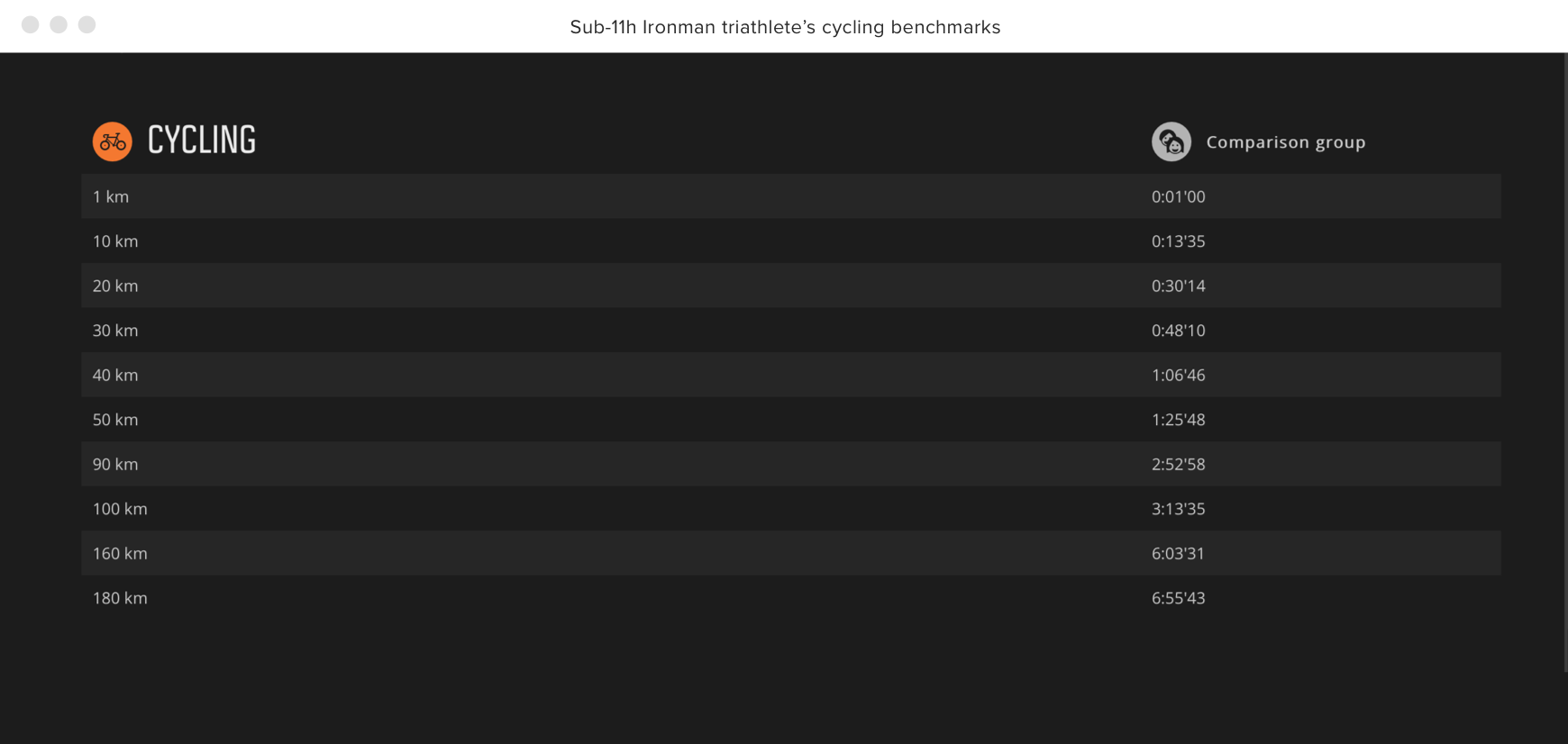Screen dimensions: 1568x744
Task: Click the 50 km distance label
Action: point(115,420)
